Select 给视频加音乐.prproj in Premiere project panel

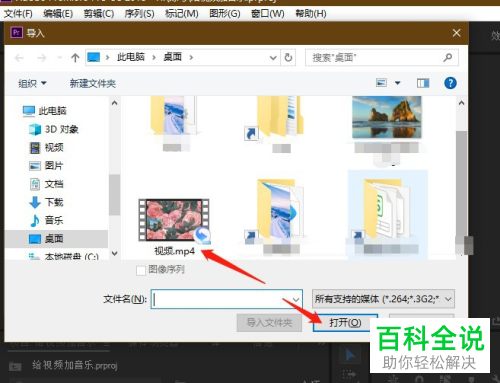tap(75, 366)
